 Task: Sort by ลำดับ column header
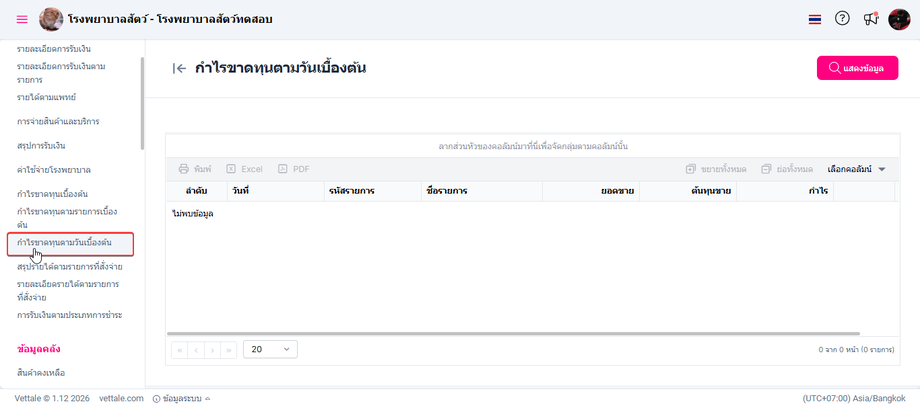point(197,191)
